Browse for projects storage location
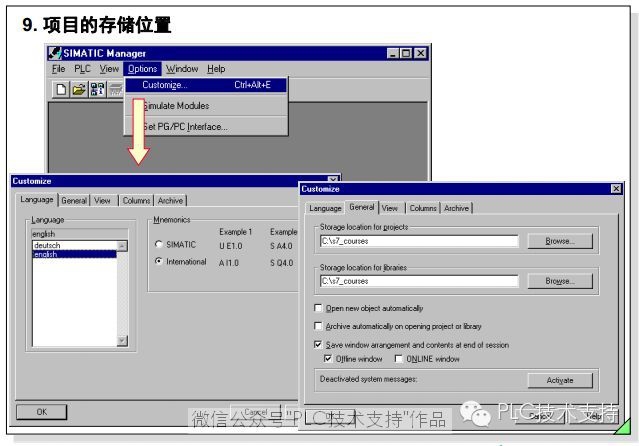The image size is (639, 446). click(x=560, y=241)
